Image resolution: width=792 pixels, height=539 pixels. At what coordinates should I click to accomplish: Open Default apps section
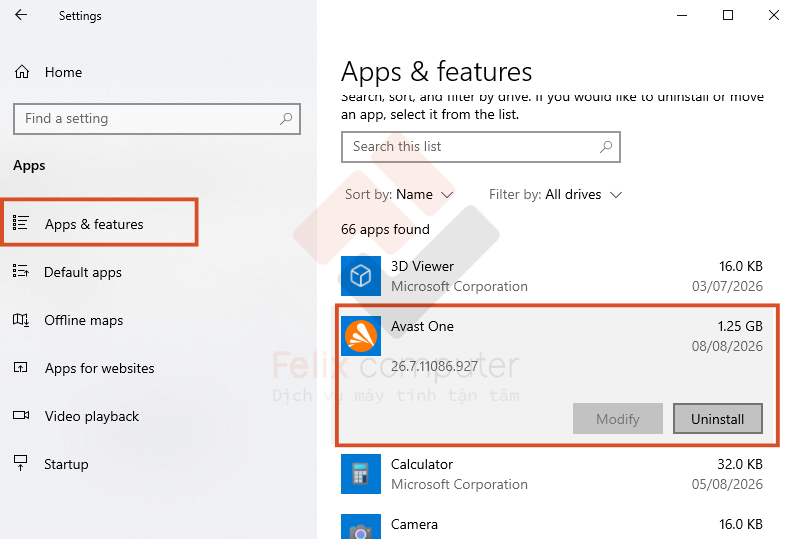coord(83,272)
